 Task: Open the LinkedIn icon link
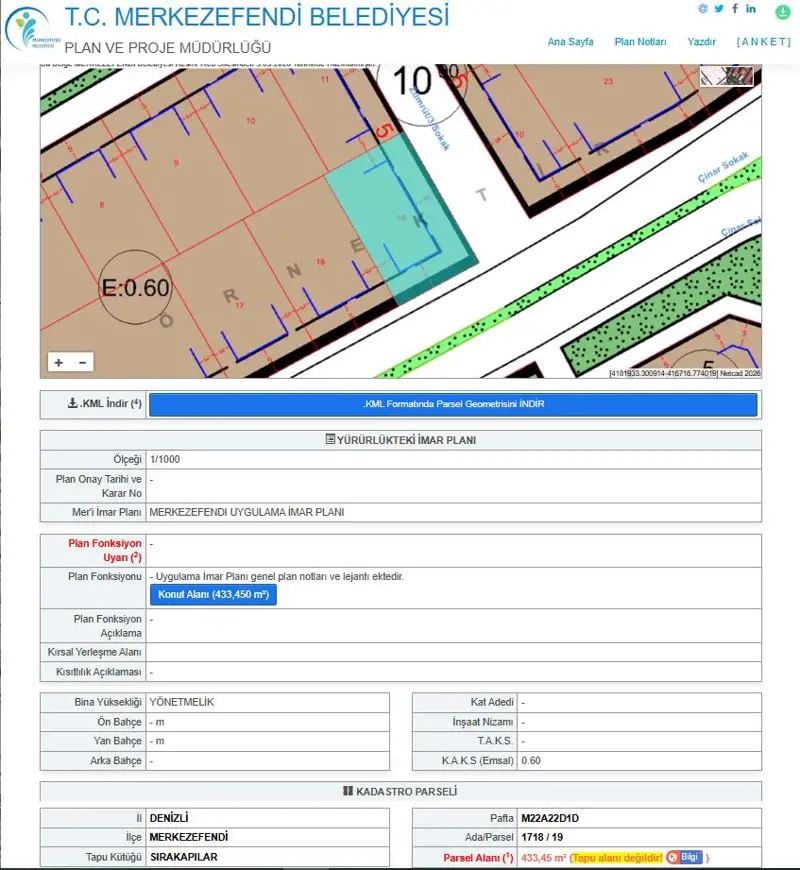tap(751, 8)
